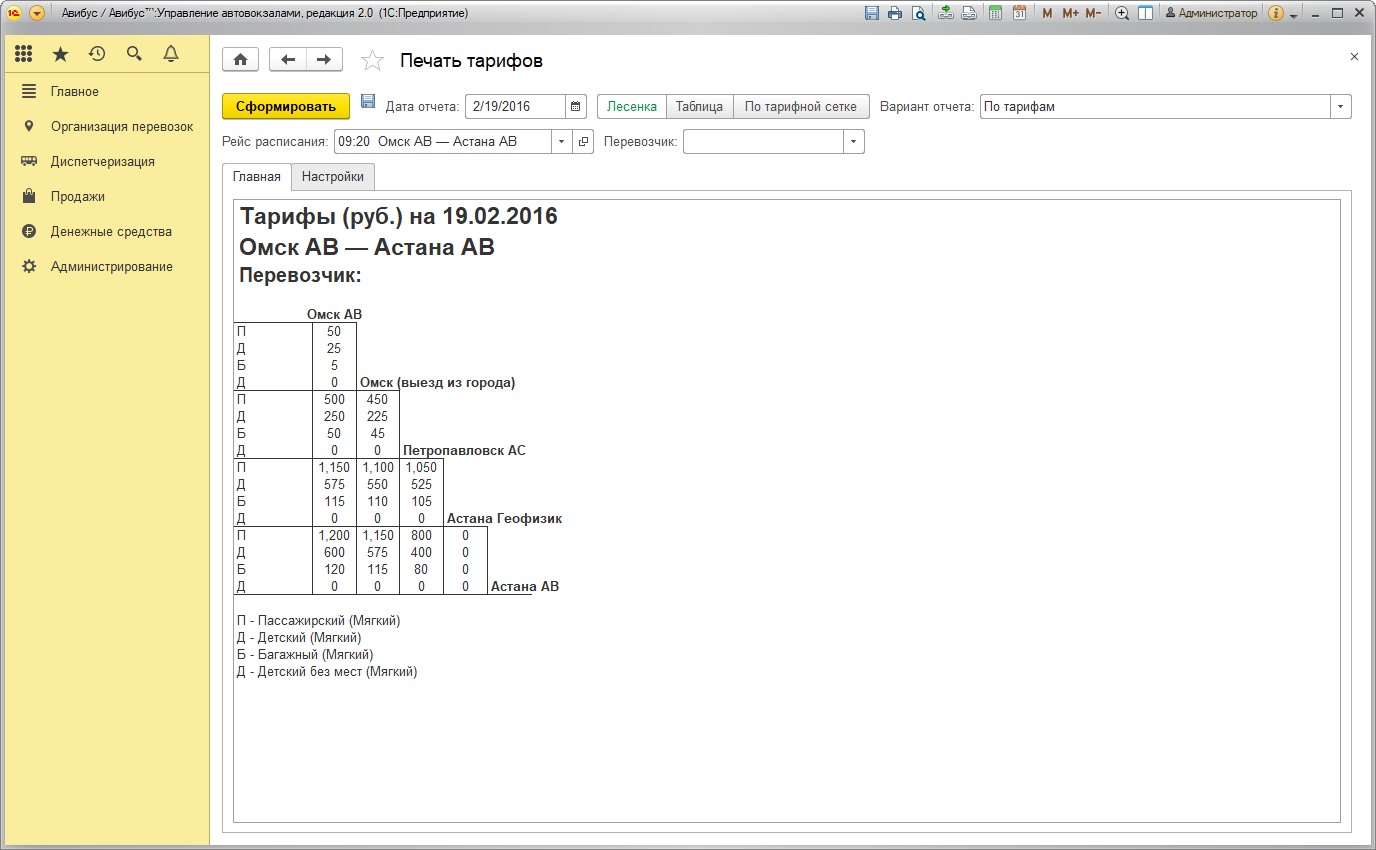This screenshot has height=850, width=1376.
Task: Switch to the Настройки tab
Action: (333, 177)
